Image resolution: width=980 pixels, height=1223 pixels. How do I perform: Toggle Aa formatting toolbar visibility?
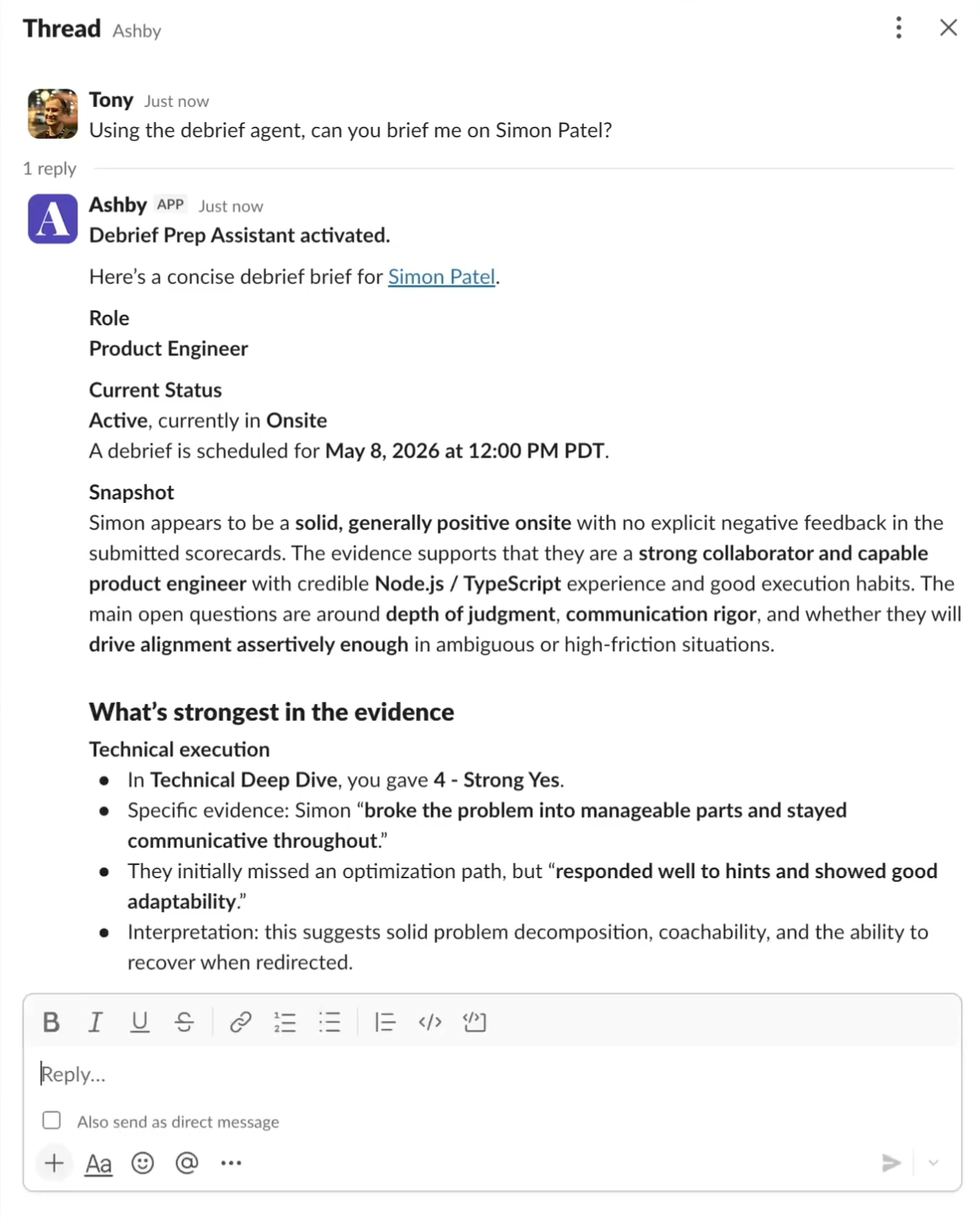[x=98, y=1163]
